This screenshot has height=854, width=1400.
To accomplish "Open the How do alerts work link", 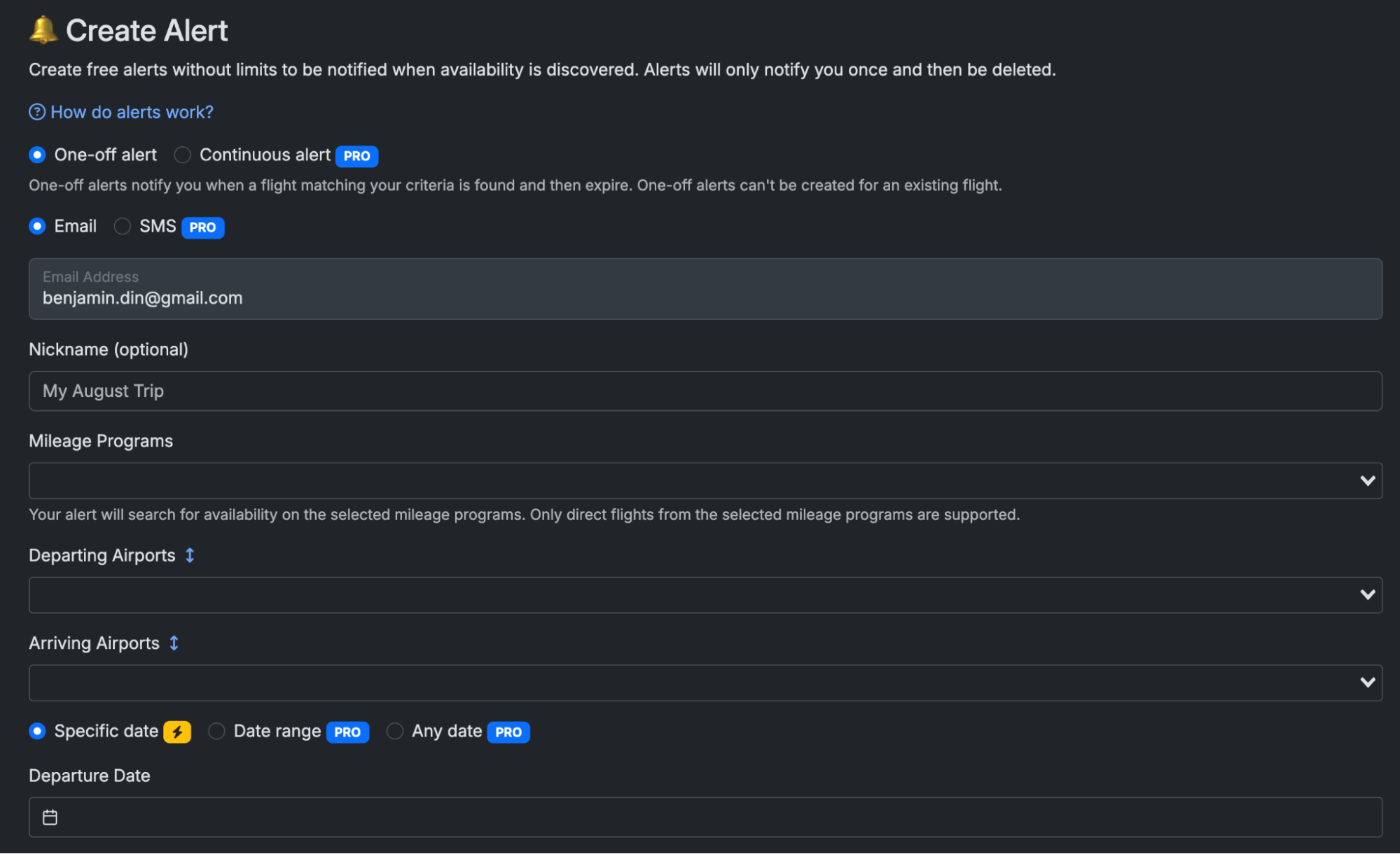I will 132,112.
